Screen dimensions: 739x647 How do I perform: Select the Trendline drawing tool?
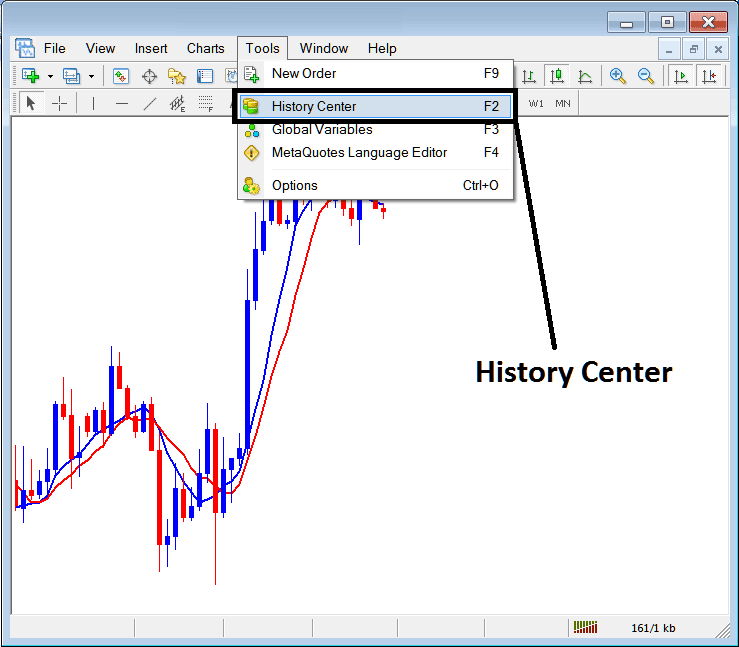150,103
